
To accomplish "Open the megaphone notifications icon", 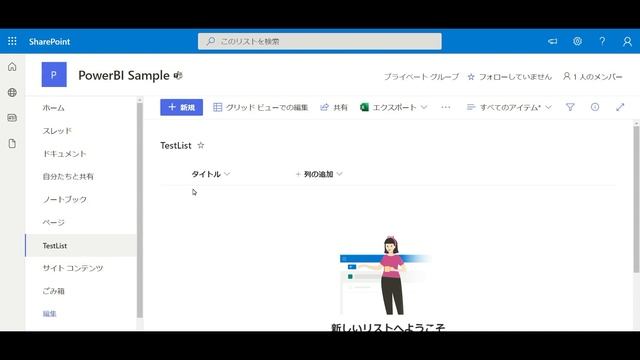I will (x=553, y=41).
